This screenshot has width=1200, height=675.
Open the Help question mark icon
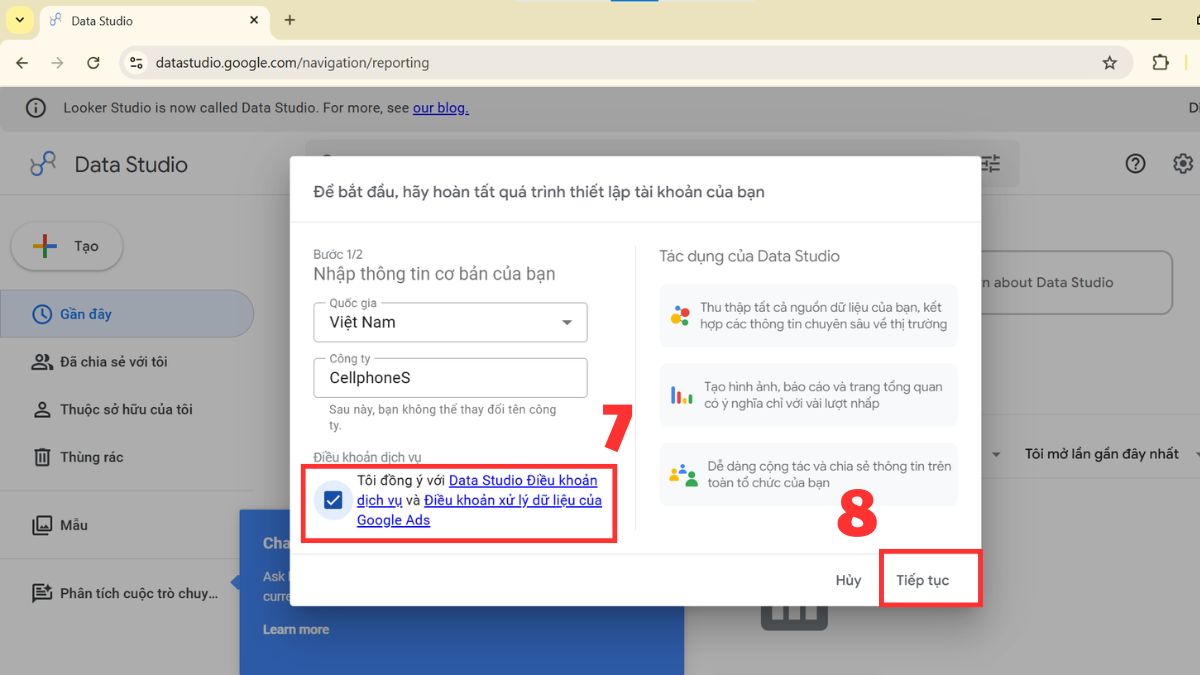[1135, 164]
